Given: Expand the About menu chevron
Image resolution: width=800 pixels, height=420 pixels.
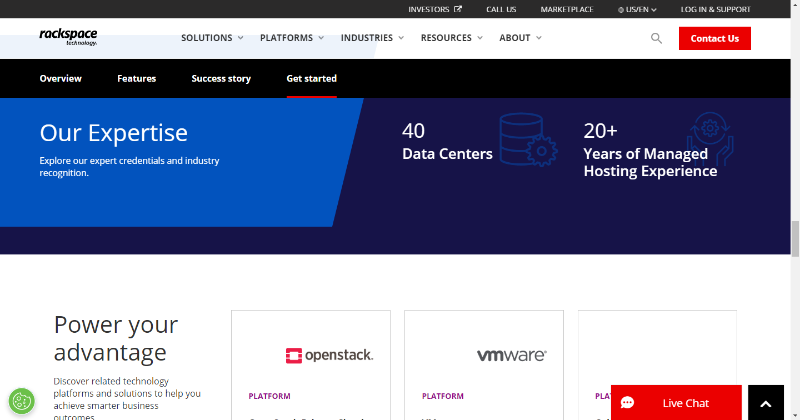Looking at the screenshot, I should 539,38.
